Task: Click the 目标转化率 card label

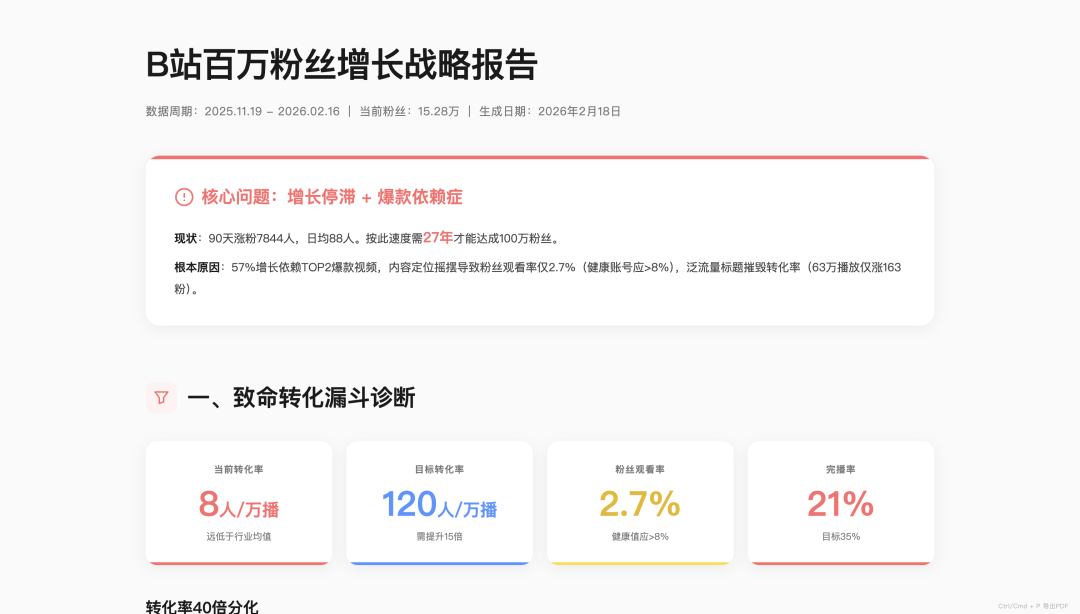Action: pos(439,469)
